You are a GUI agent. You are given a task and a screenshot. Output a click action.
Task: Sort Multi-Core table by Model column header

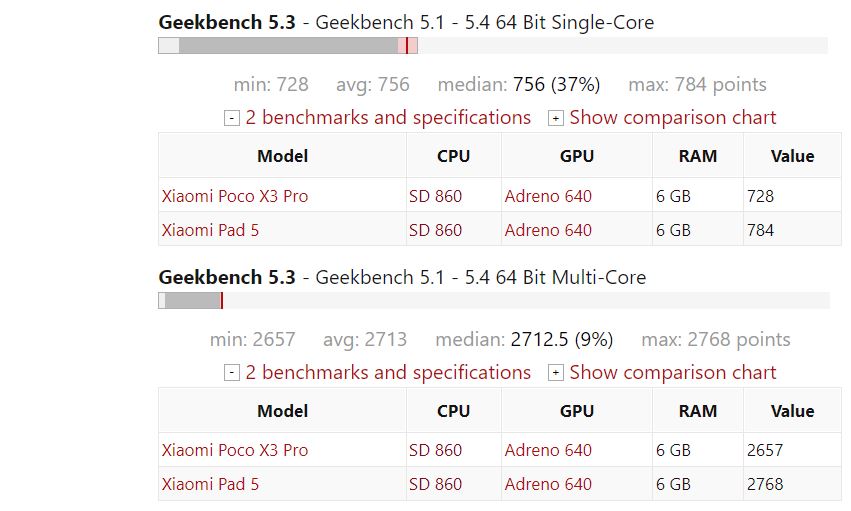click(282, 411)
